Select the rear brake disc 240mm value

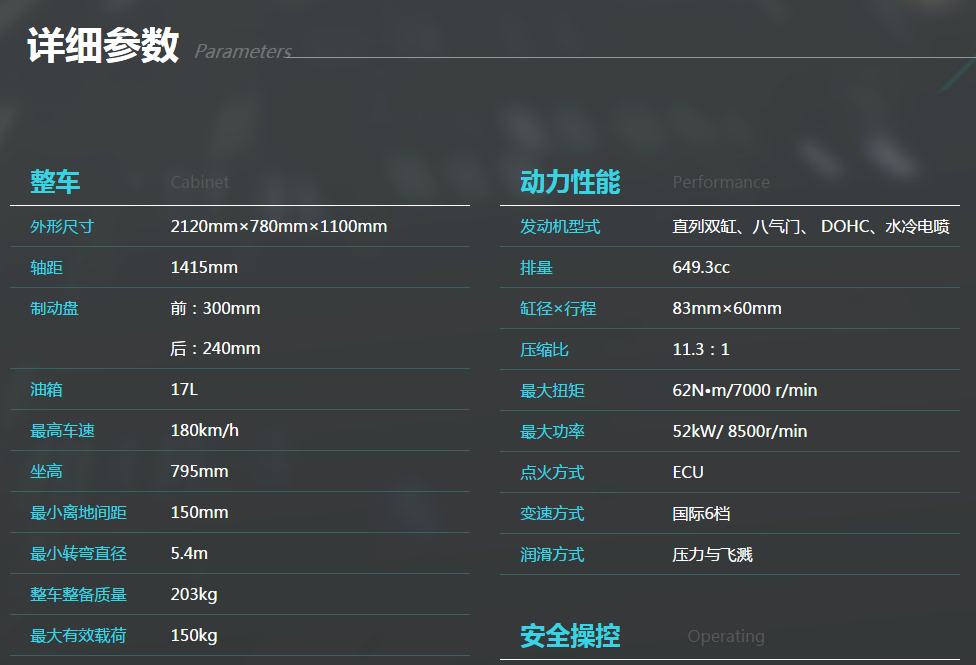(215, 349)
